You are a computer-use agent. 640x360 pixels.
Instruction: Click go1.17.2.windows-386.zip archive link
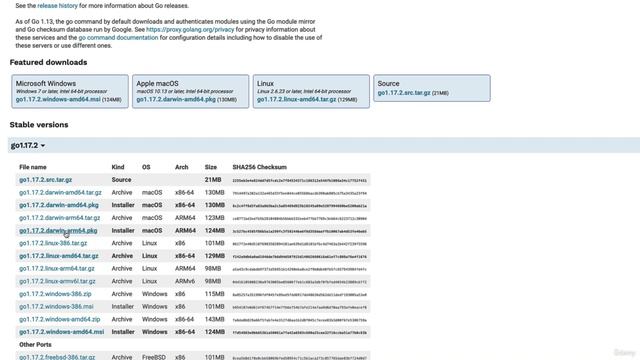click(55, 294)
